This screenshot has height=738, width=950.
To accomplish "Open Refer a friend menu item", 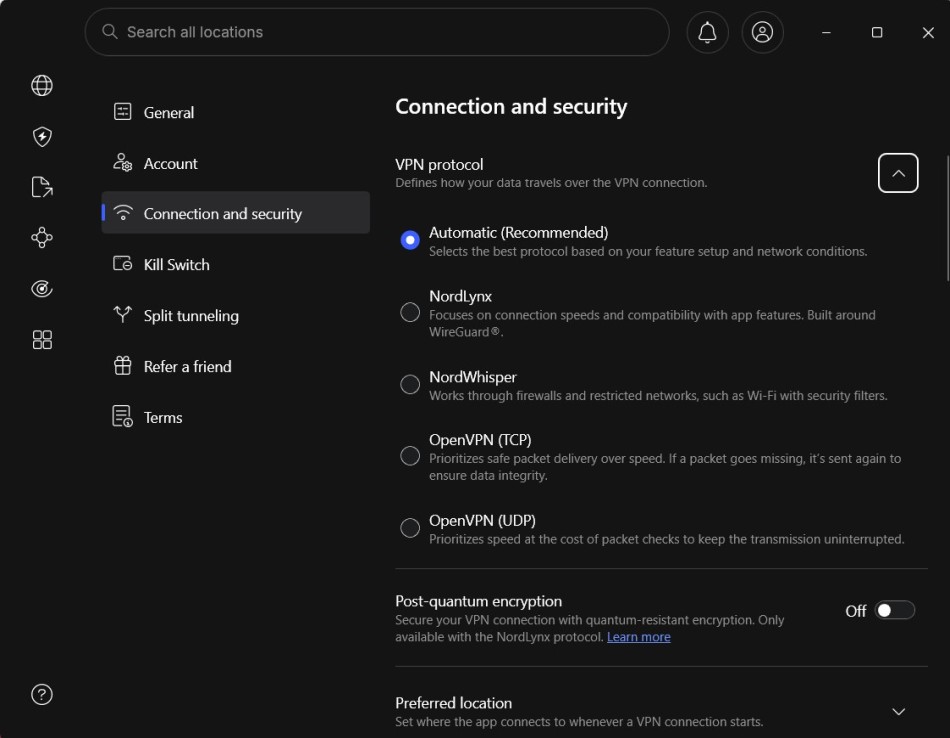I will tap(236, 366).
